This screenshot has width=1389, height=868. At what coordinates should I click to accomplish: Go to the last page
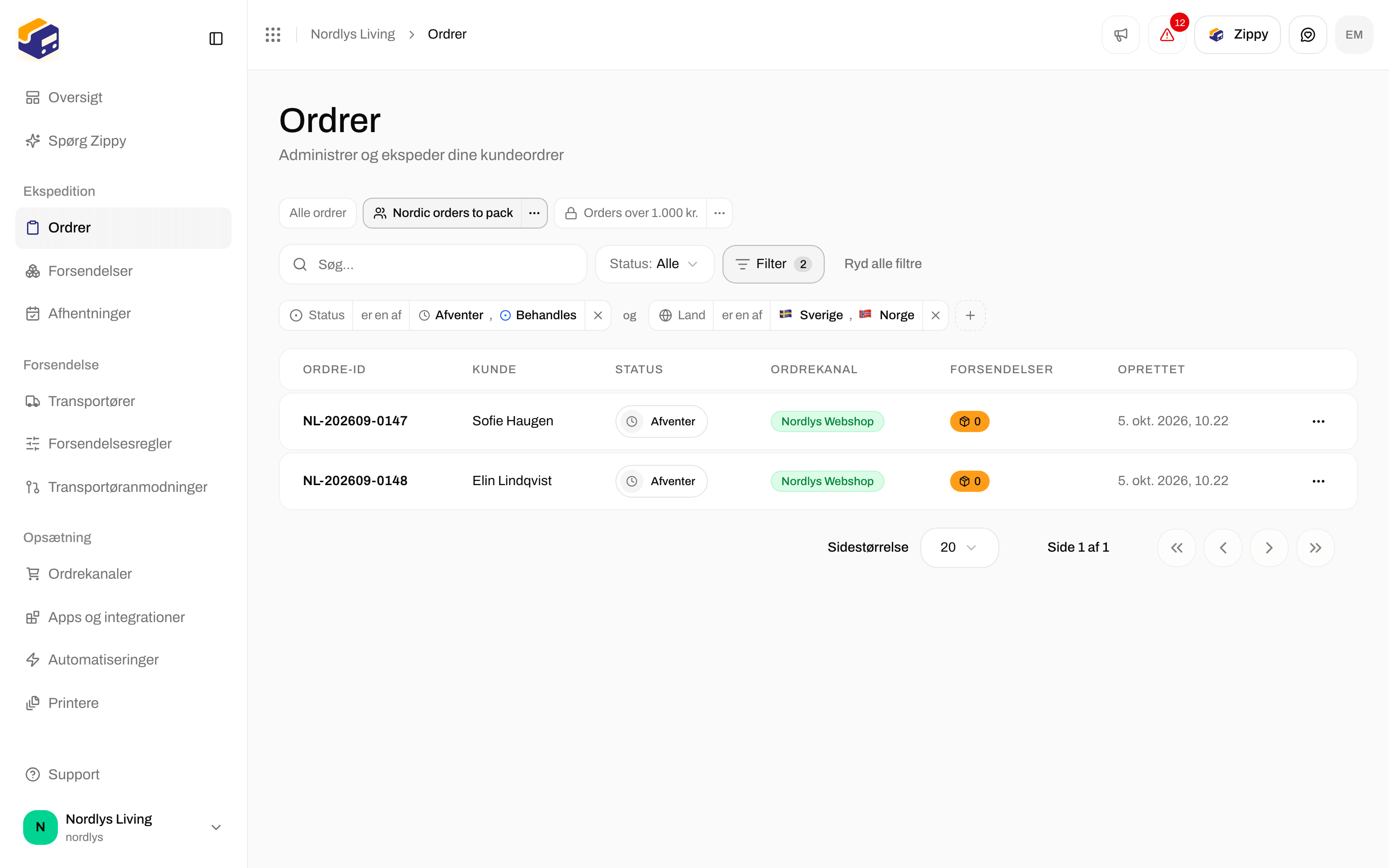(x=1316, y=548)
